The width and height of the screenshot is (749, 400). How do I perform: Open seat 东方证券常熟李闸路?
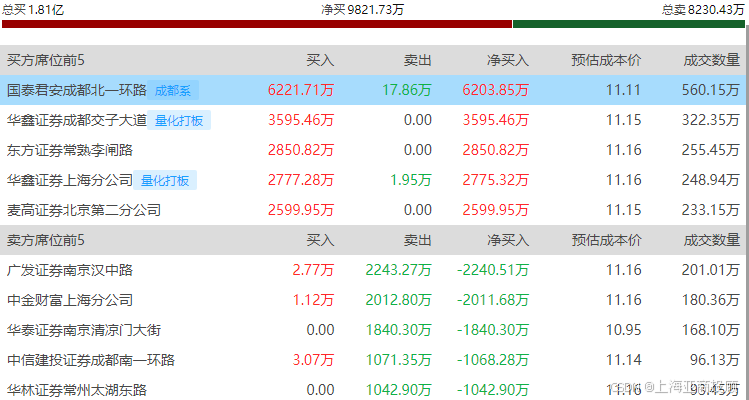[x=70, y=150]
